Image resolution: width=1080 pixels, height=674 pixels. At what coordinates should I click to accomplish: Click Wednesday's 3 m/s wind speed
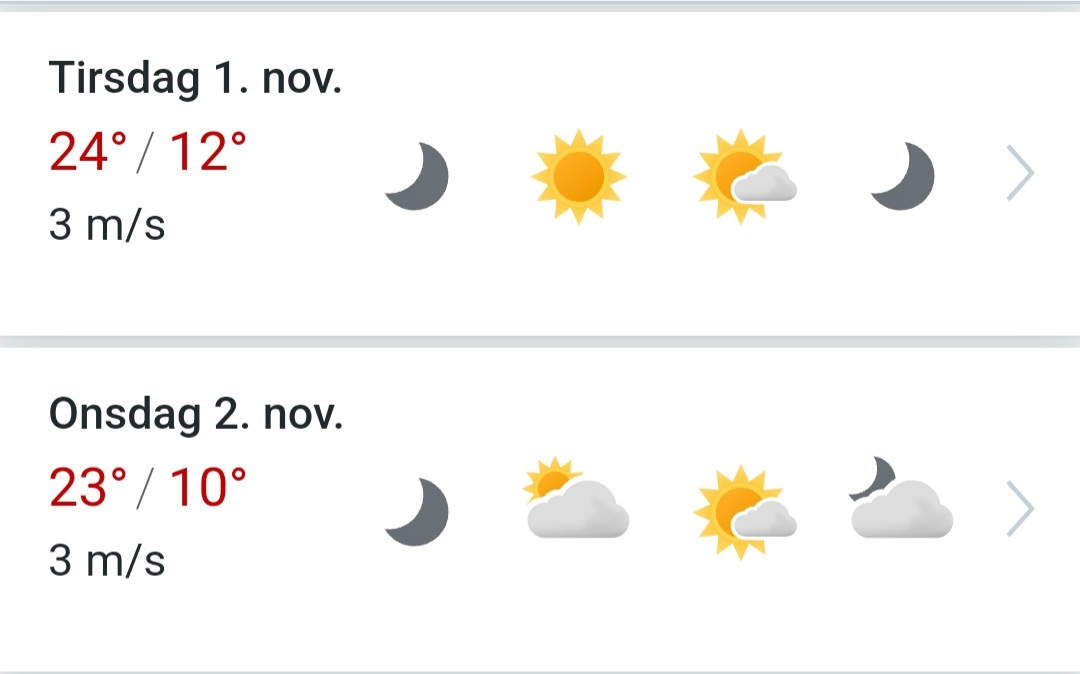[107, 560]
